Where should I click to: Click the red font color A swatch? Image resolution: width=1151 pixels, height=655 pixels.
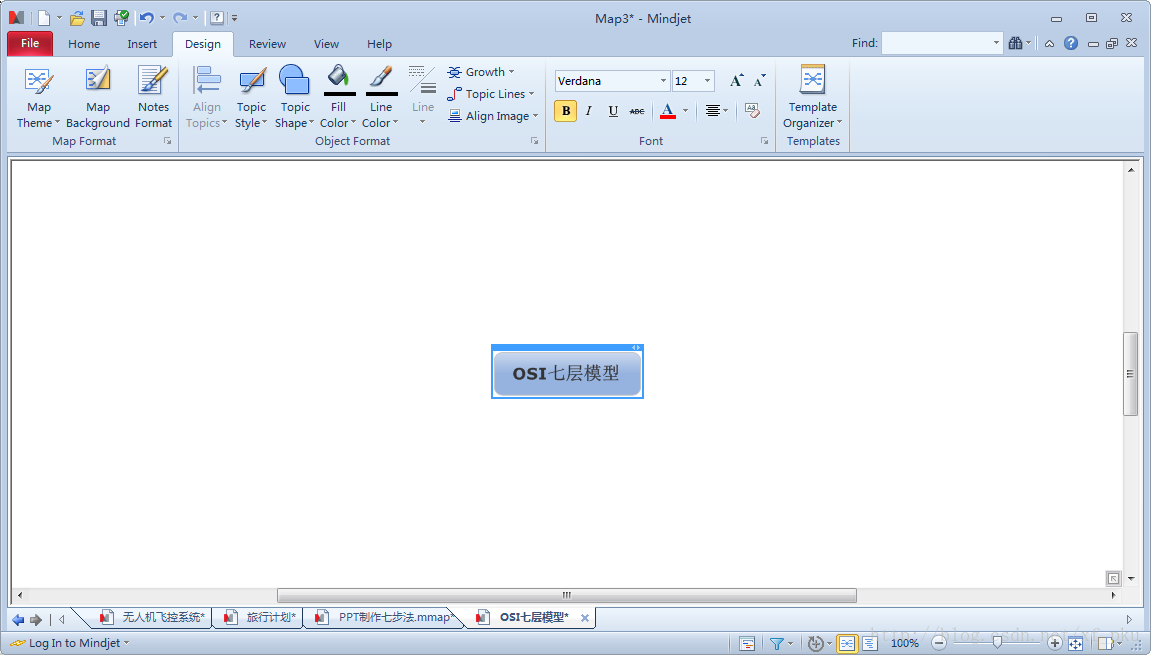tap(667, 111)
